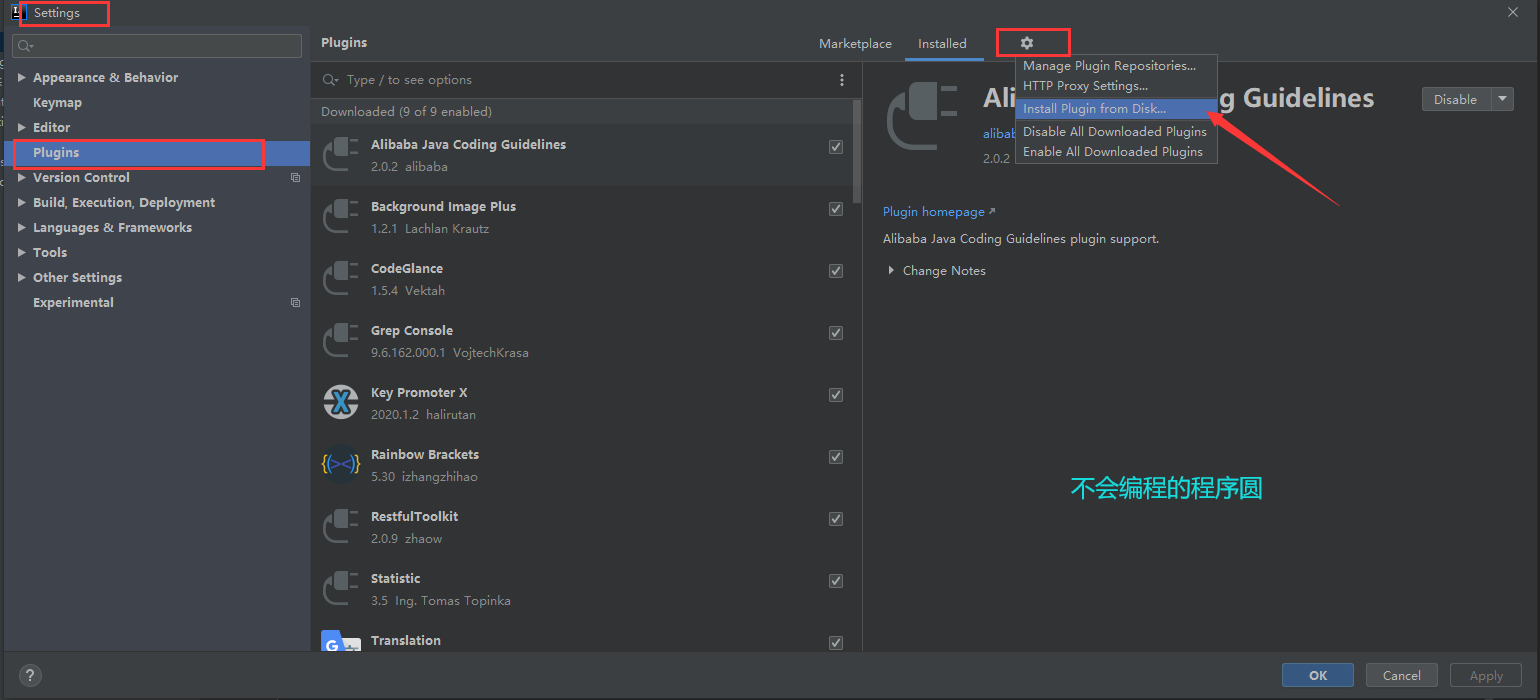Click the Alibaba Java Coding Guidelines plugin icon
This screenshot has width=1540, height=700.
tap(341, 155)
